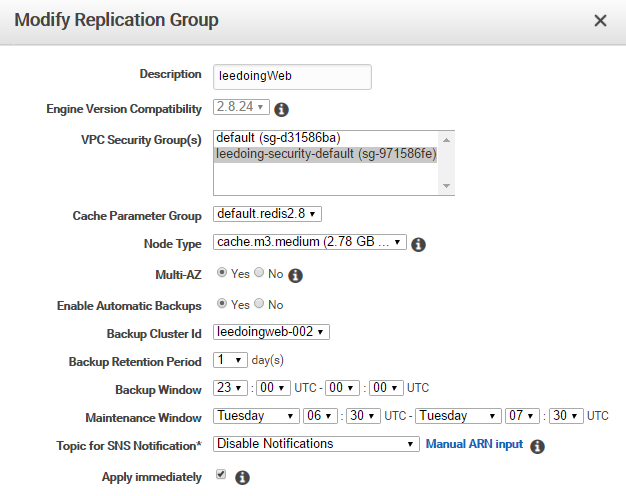Open Maintenance Window end day dropdown

click(458, 416)
